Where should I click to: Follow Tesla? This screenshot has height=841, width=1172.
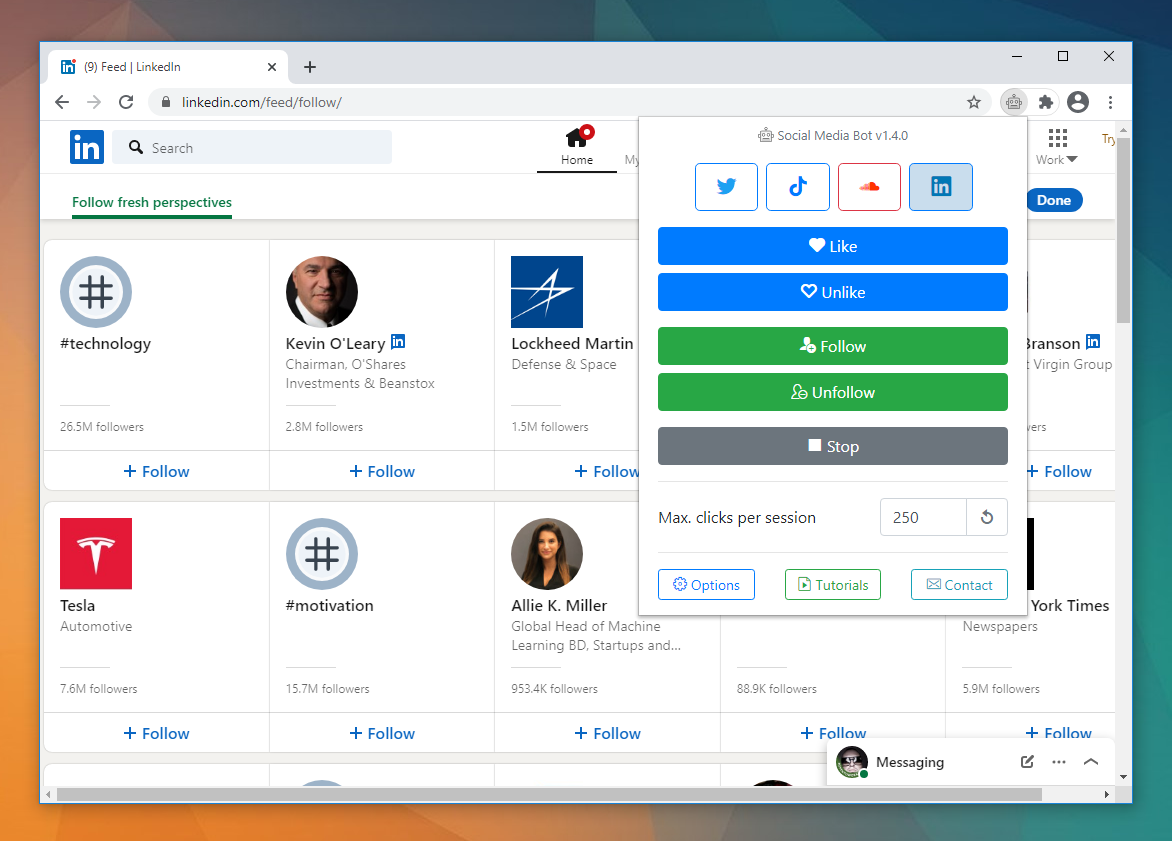point(156,733)
